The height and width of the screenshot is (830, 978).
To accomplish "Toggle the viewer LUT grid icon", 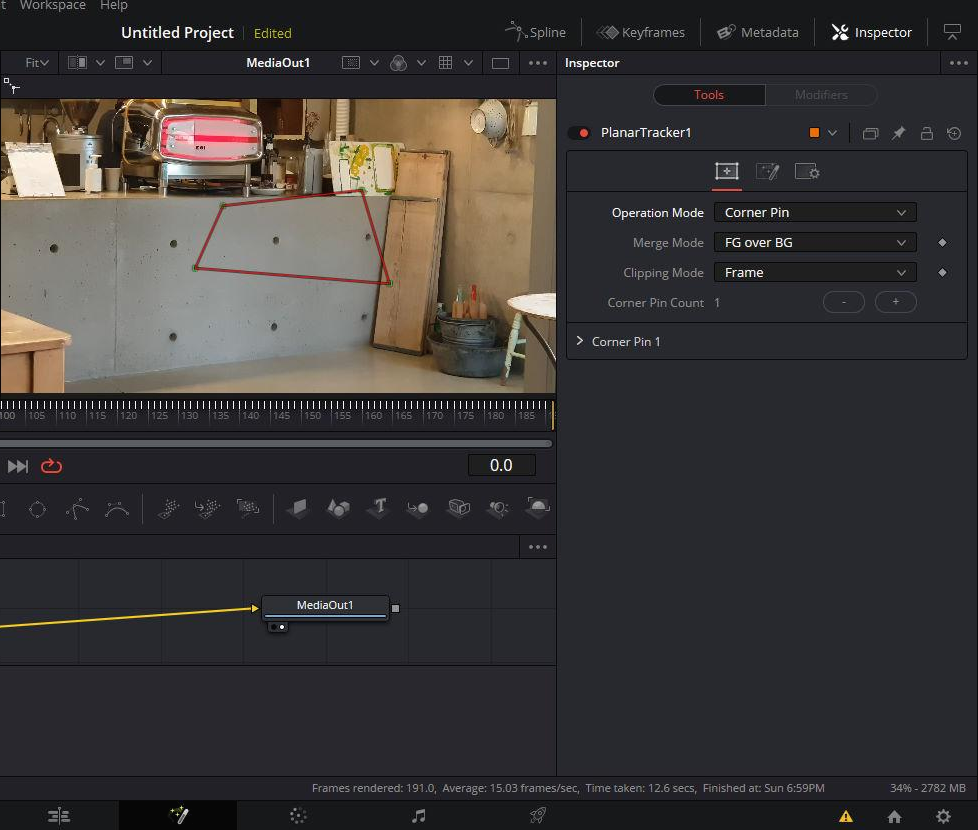I will click(x=445, y=63).
